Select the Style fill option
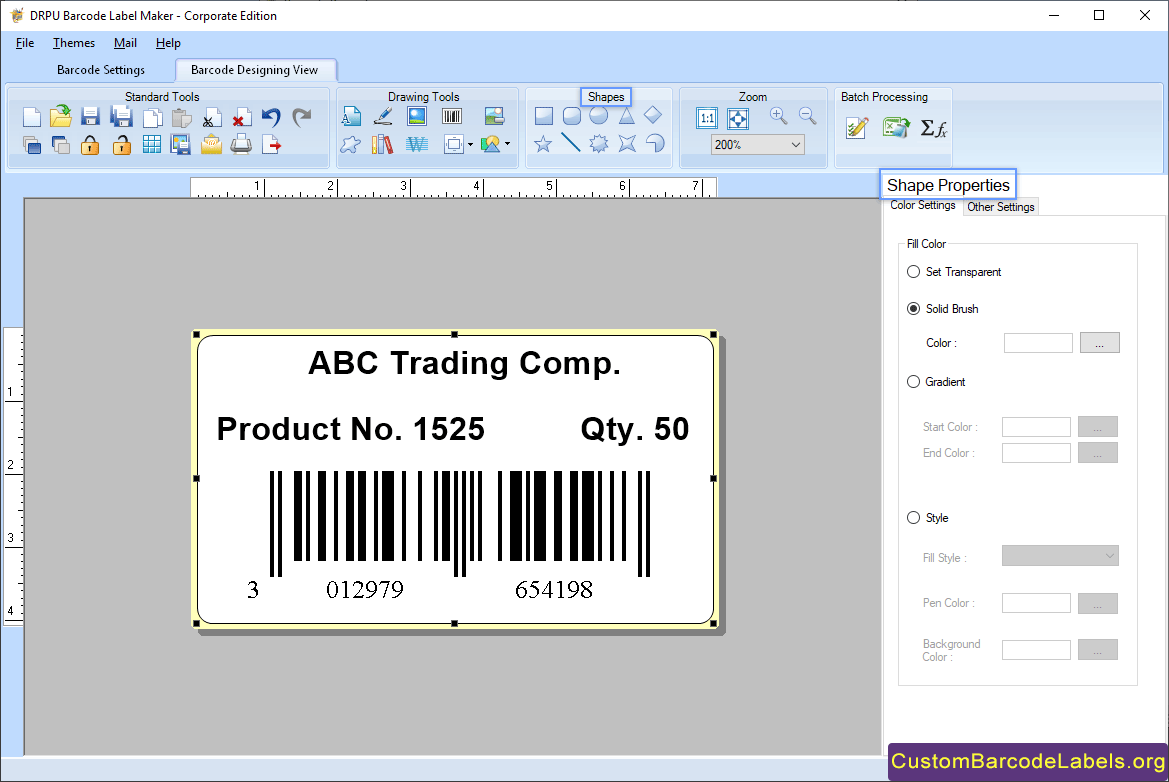Image resolution: width=1169 pixels, height=782 pixels. (x=913, y=517)
